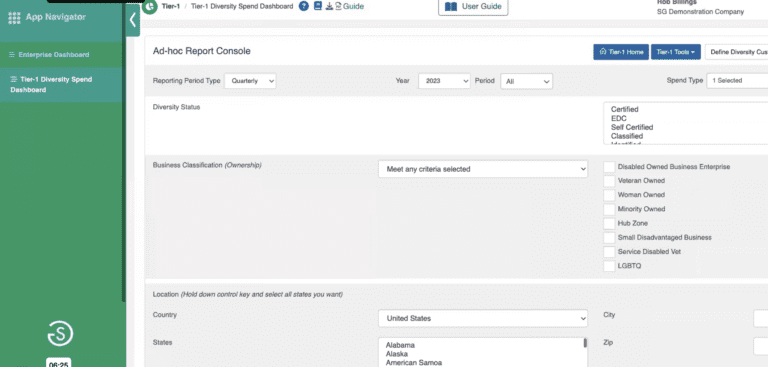Check Small Disadvantaged Business box
The height and width of the screenshot is (367, 768).
[x=609, y=238]
